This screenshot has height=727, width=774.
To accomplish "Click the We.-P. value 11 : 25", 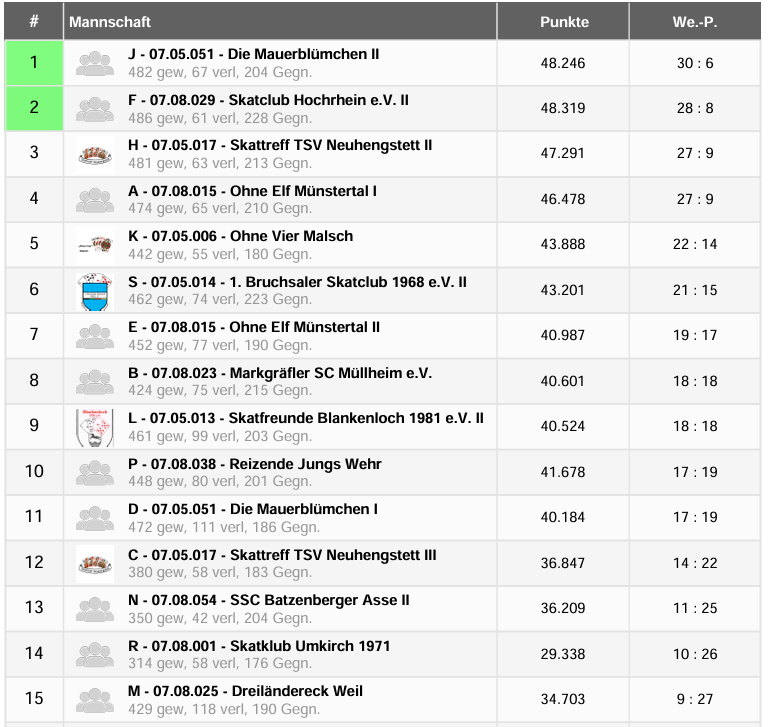I will tap(695, 608).
